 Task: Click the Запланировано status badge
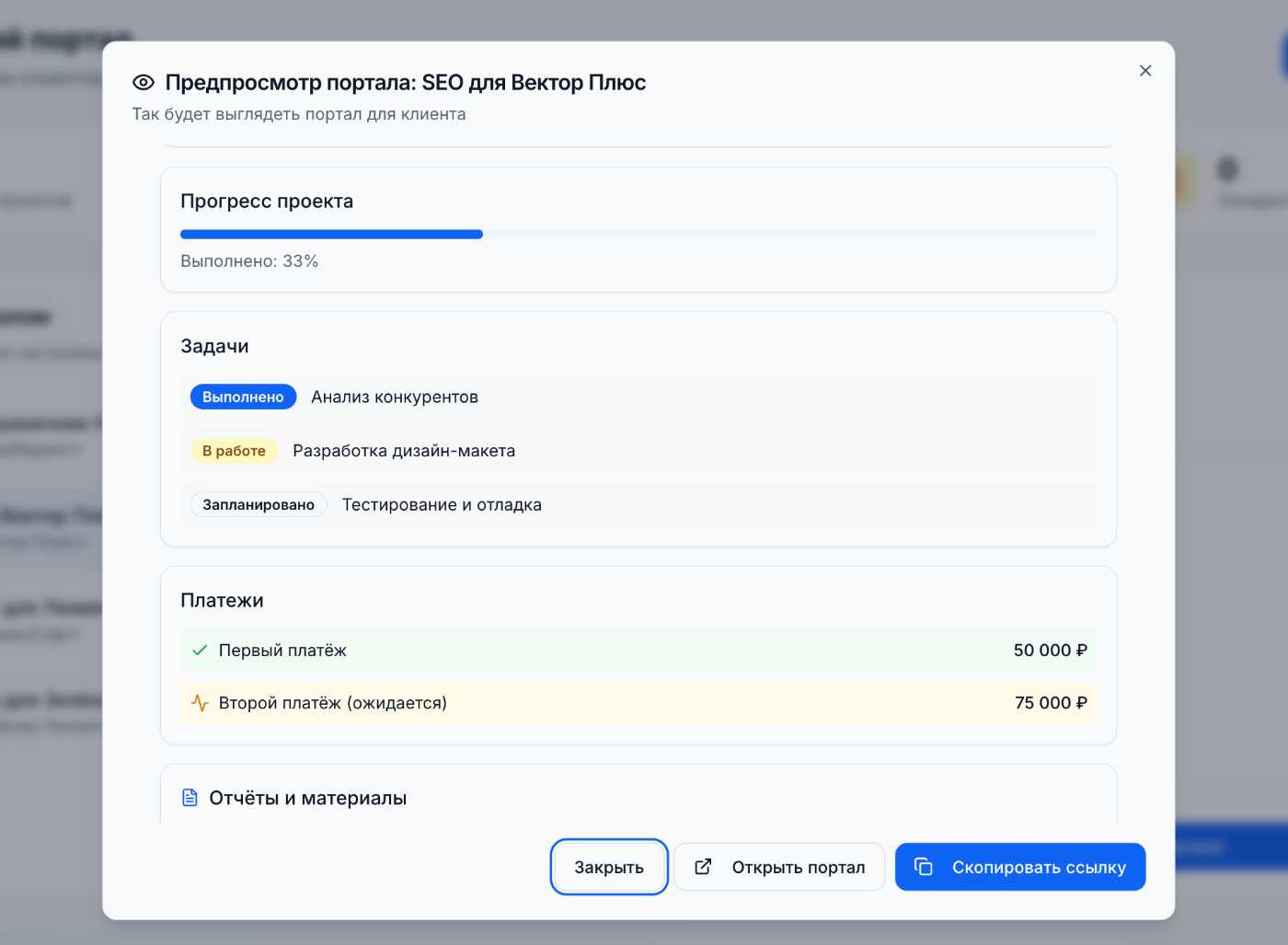[x=259, y=504]
